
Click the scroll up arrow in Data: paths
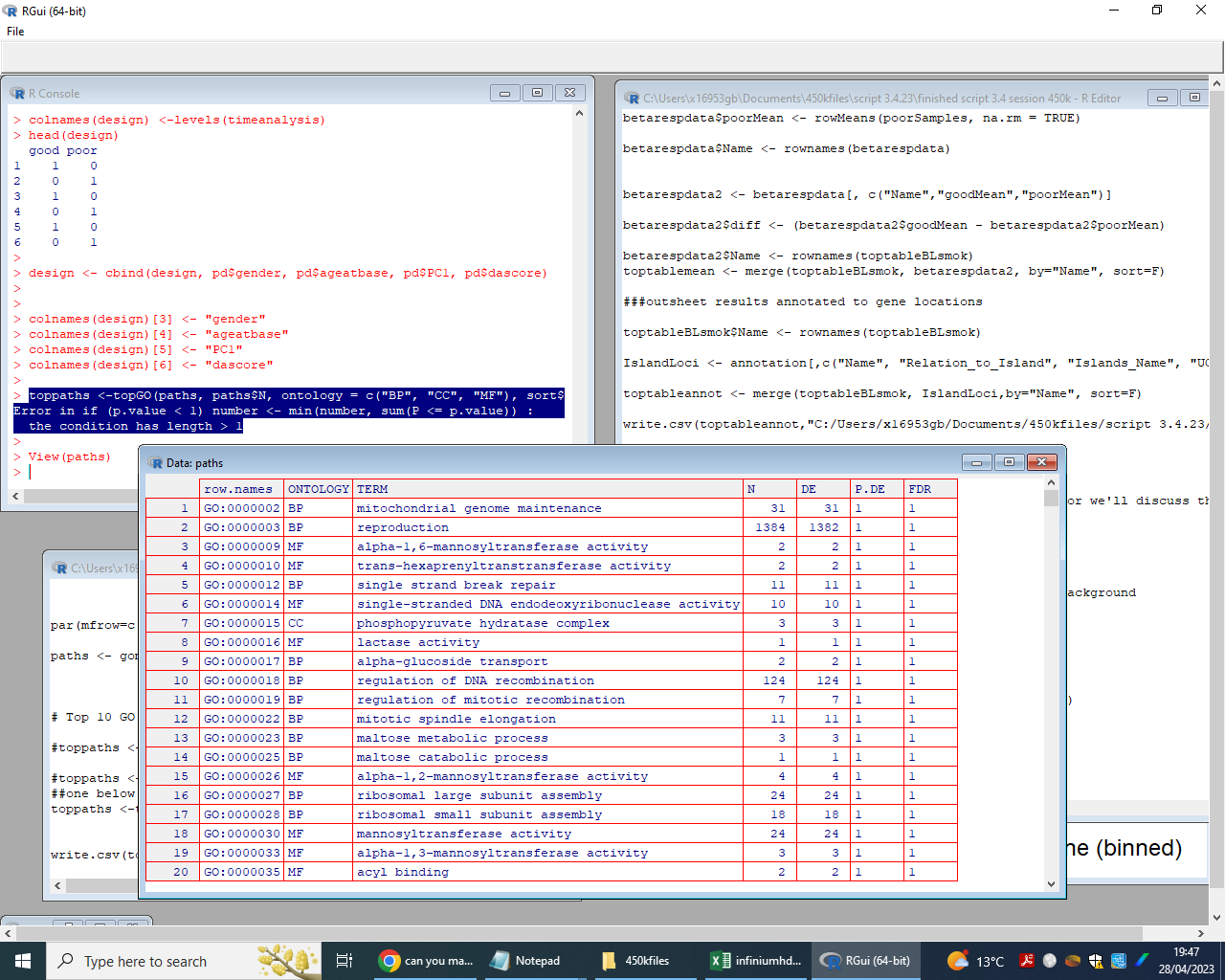click(x=1051, y=483)
